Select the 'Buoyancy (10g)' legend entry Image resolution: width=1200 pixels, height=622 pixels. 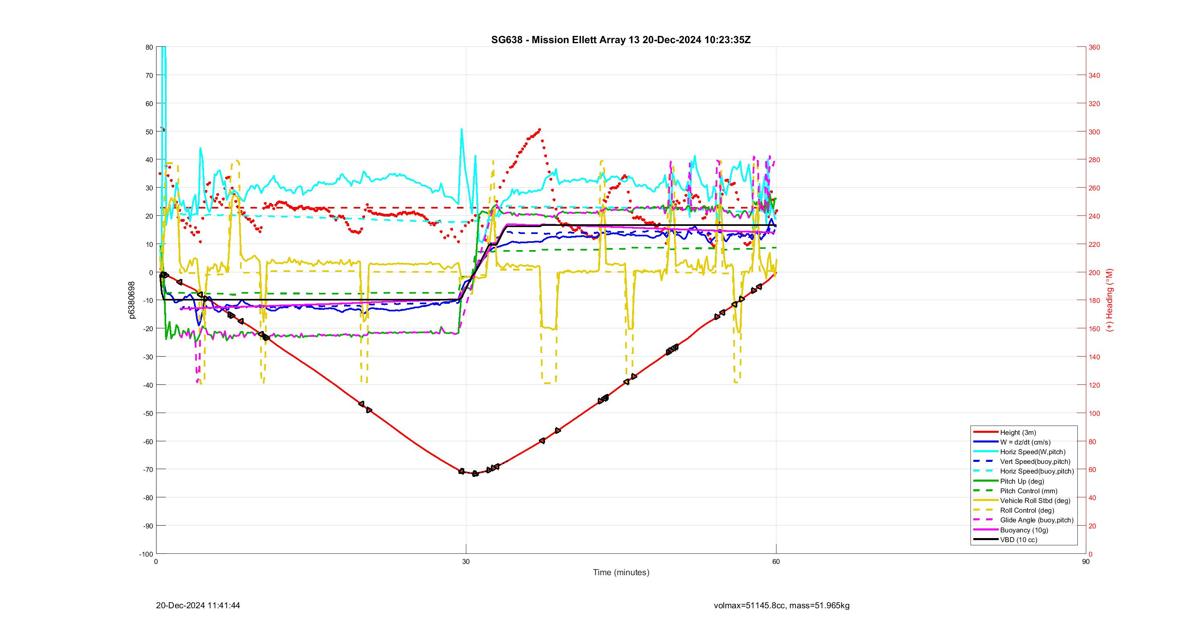click(x=1024, y=530)
